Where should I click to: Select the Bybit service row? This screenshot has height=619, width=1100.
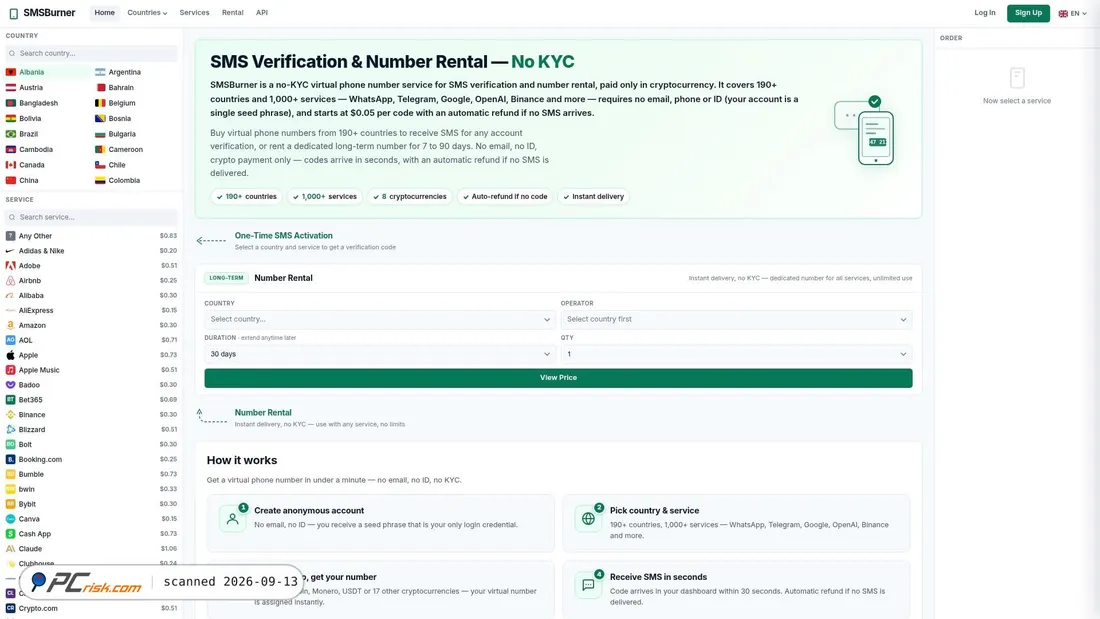click(x=91, y=504)
